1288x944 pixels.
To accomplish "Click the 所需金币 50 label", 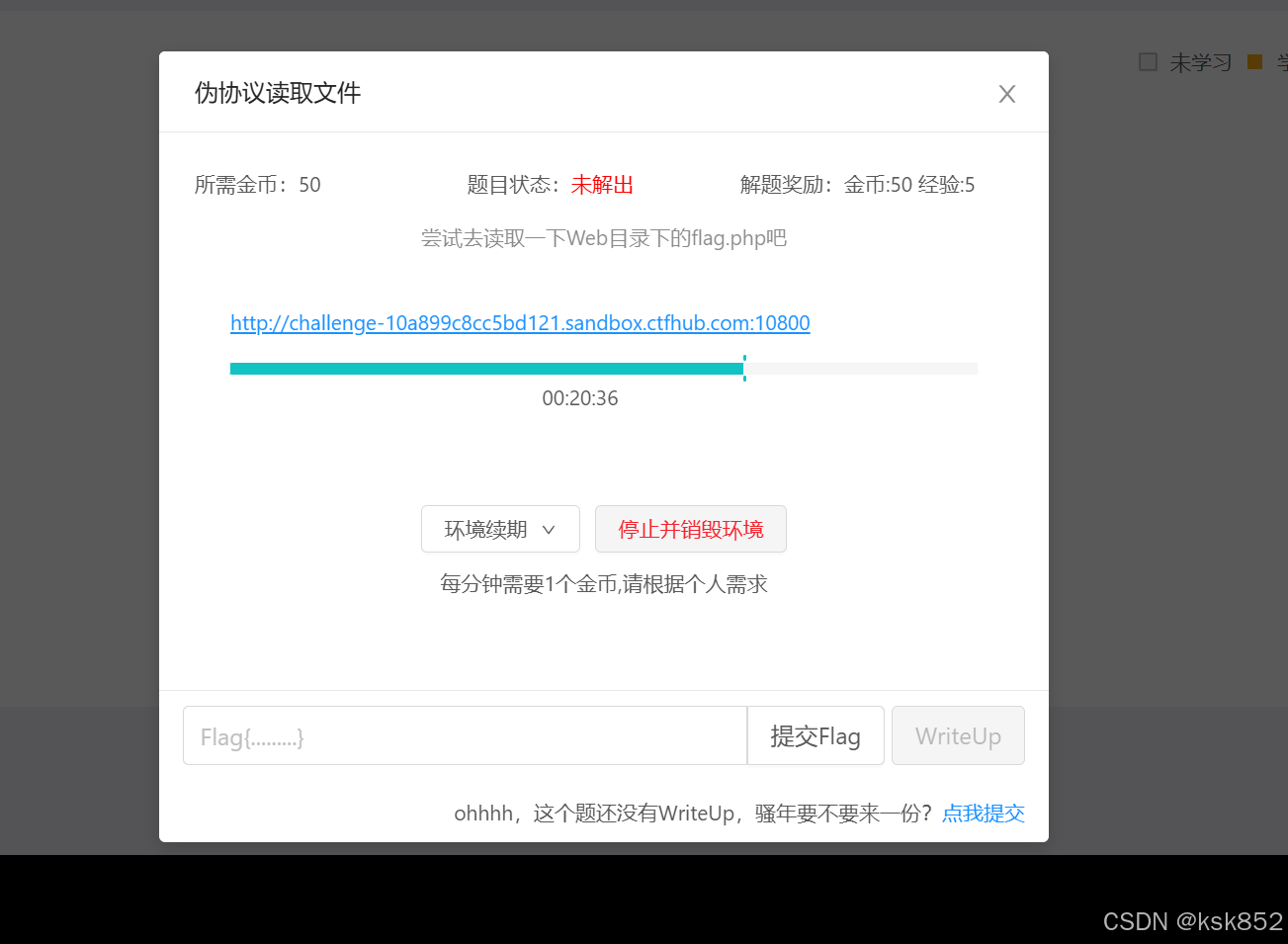I will 257,185.
